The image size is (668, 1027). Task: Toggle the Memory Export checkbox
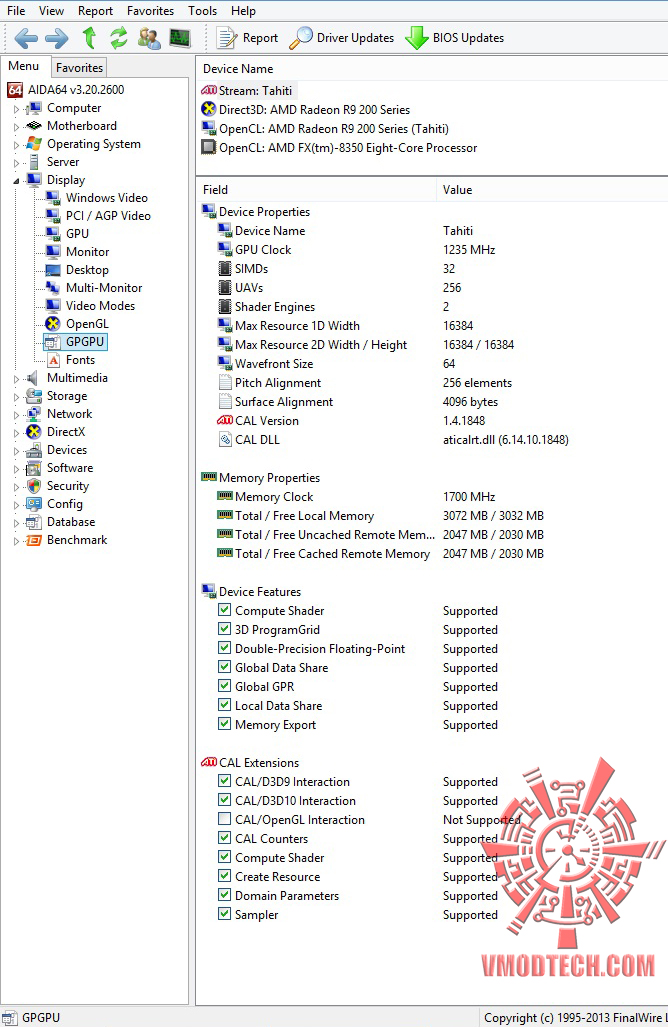click(x=225, y=724)
